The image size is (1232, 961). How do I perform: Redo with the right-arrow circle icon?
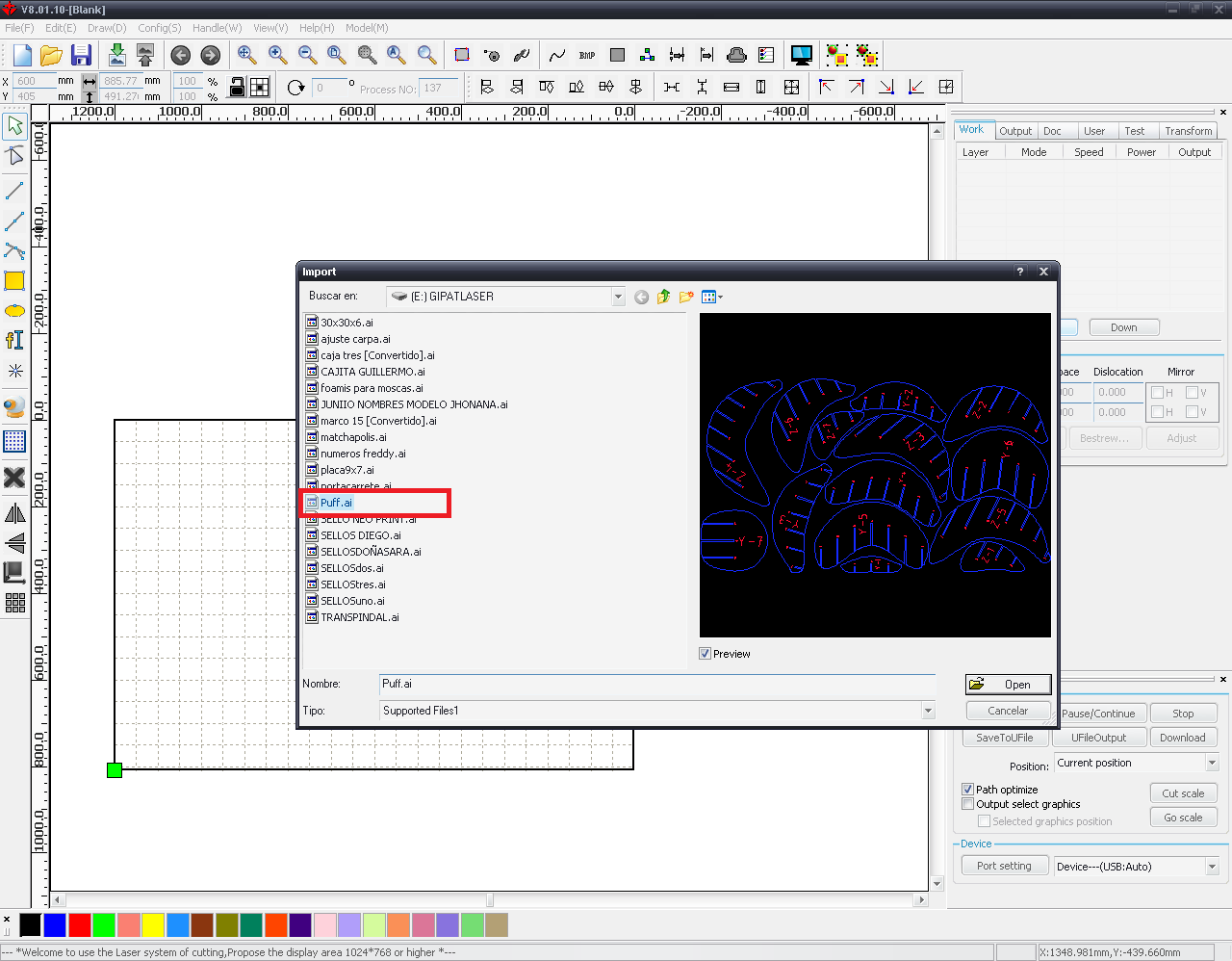point(210,56)
